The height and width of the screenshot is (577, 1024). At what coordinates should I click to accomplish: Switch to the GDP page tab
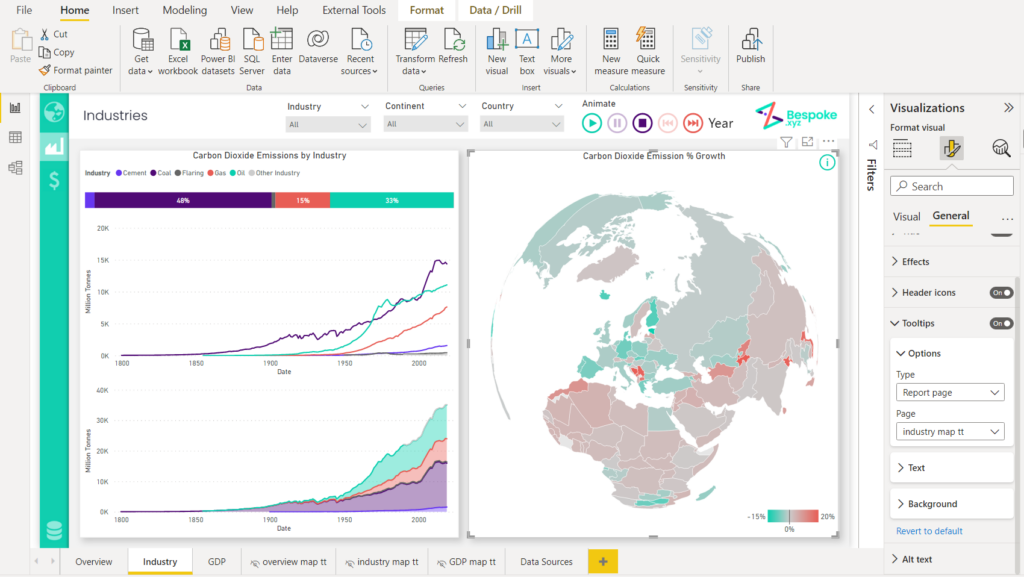[216, 562]
